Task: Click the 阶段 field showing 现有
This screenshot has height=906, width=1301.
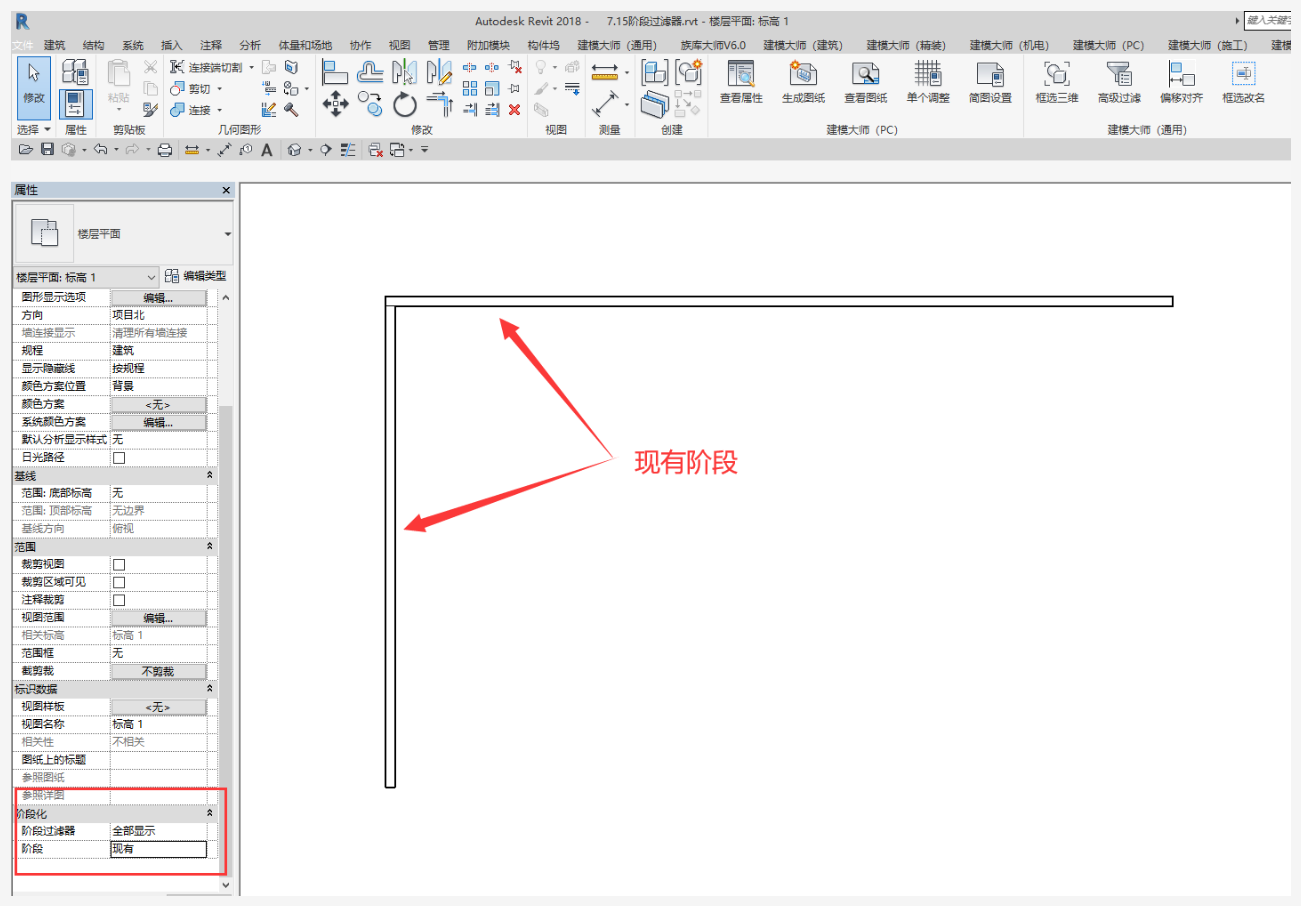Action: point(158,849)
